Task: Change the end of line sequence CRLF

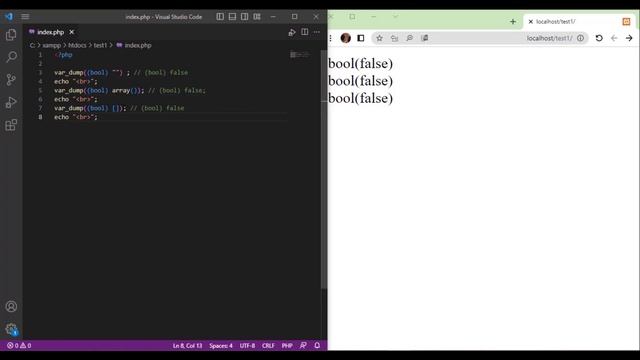Action: 268,345
